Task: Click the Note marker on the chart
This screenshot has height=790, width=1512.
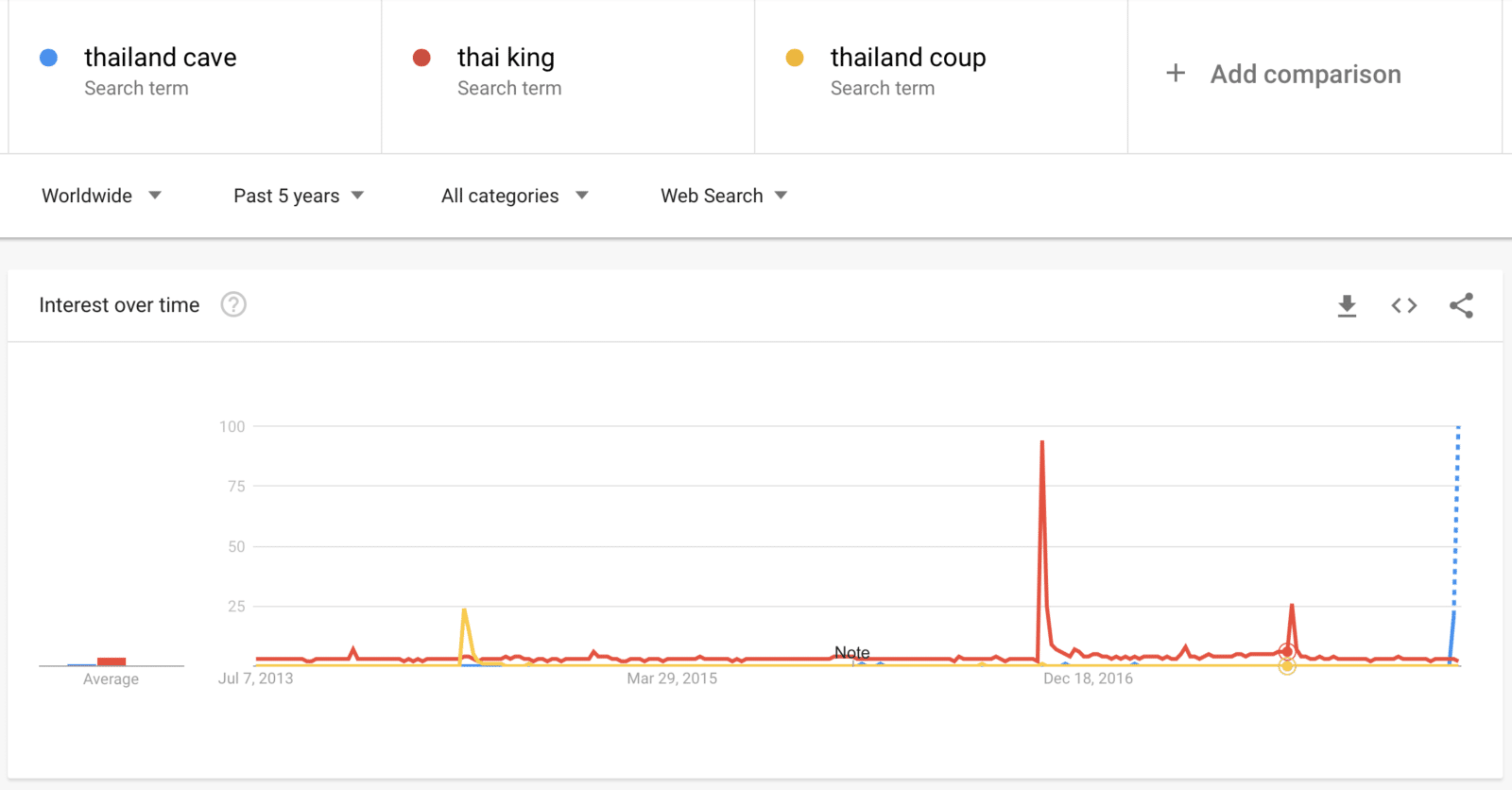Action: tap(851, 653)
